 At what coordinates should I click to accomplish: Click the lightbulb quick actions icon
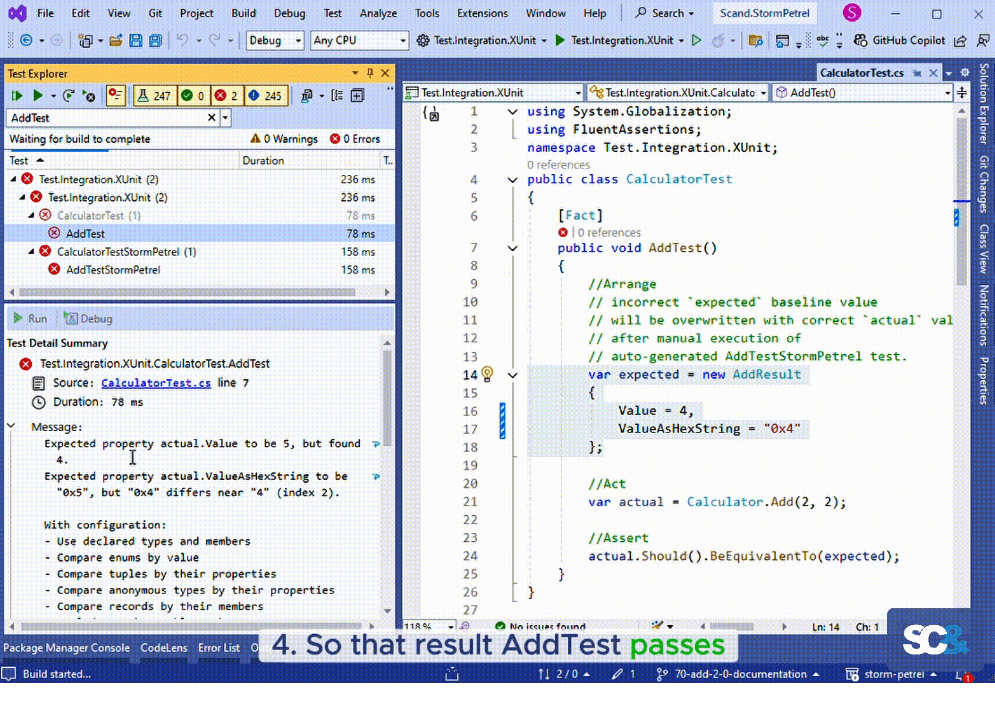(487, 374)
